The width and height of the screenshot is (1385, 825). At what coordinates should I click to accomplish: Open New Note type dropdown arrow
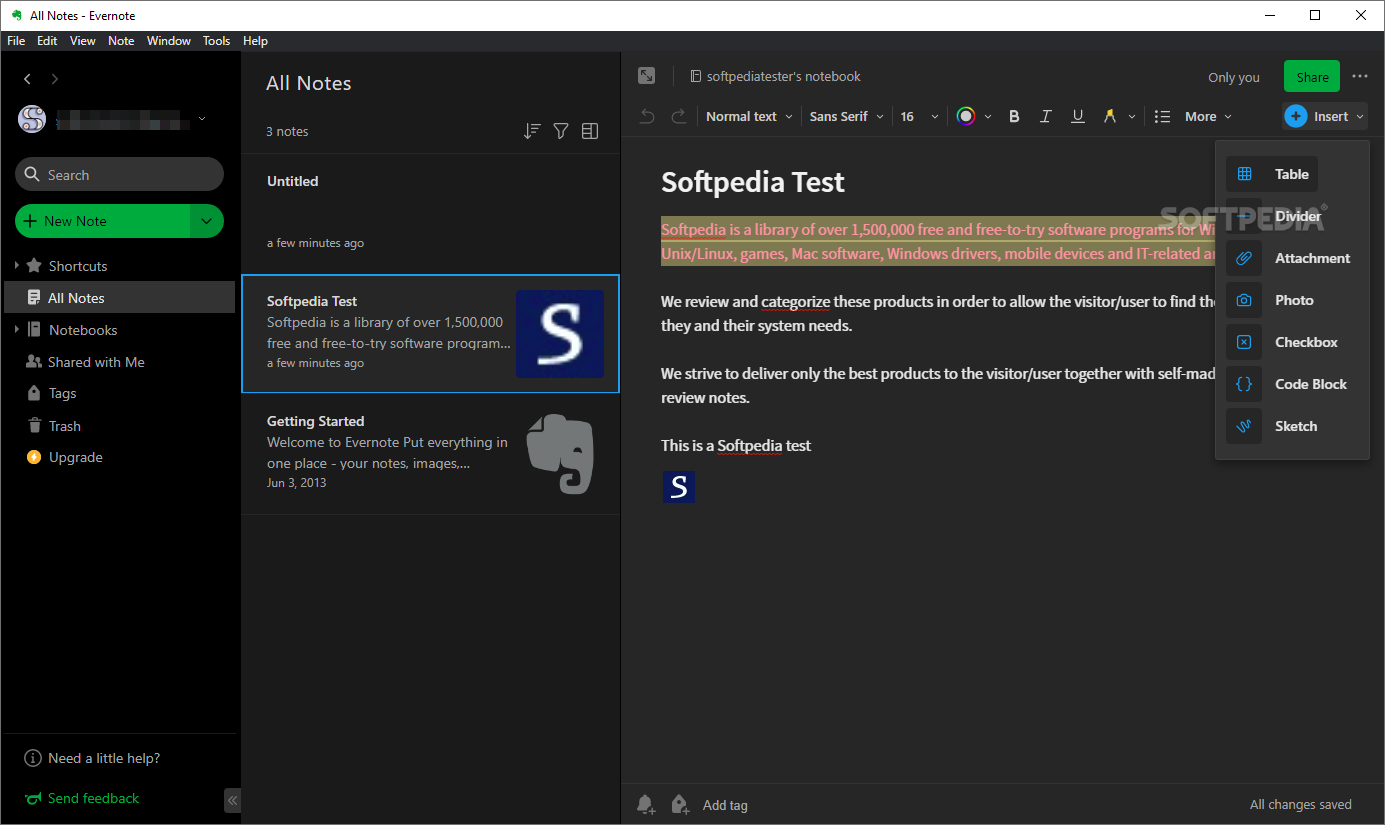coord(207,221)
